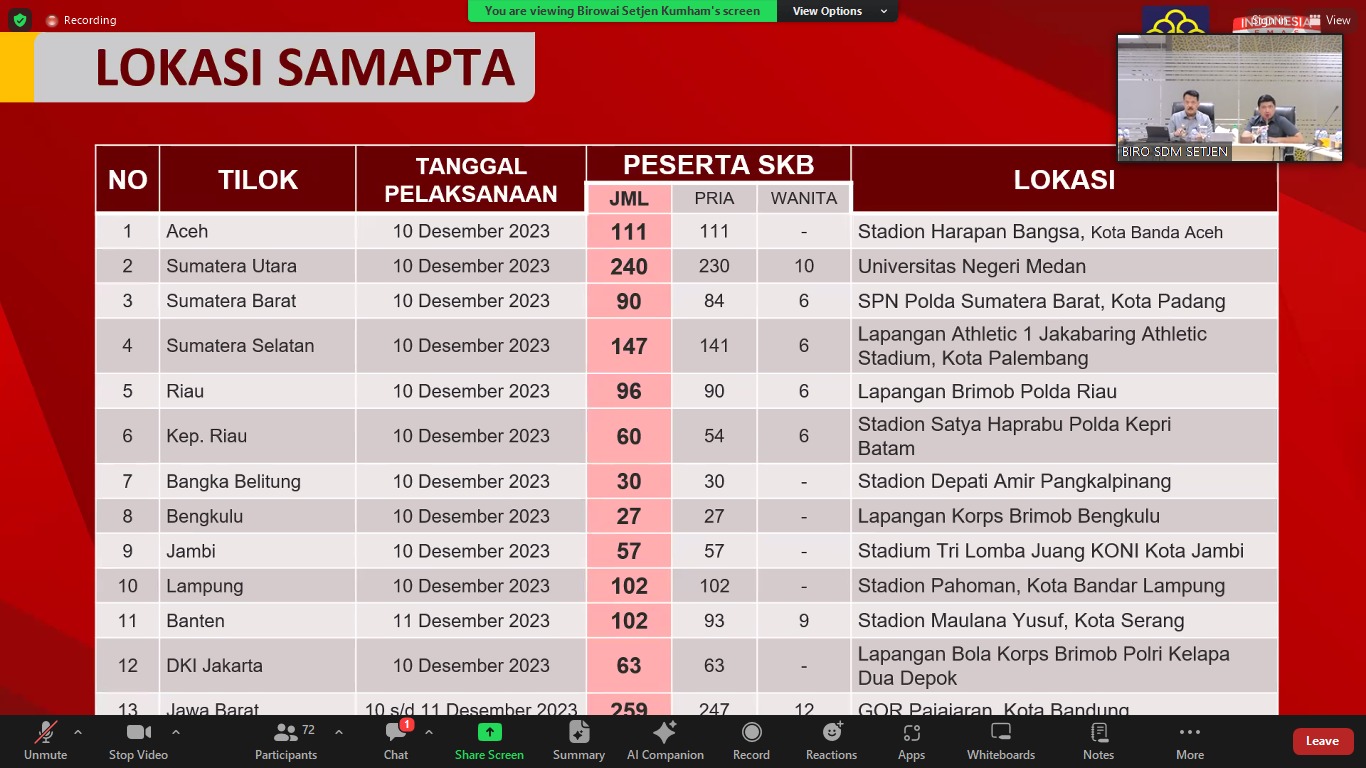Select the BIRO SDM SETJEN video thumbnail
This screenshot has height=768, width=1366.
coord(1229,98)
